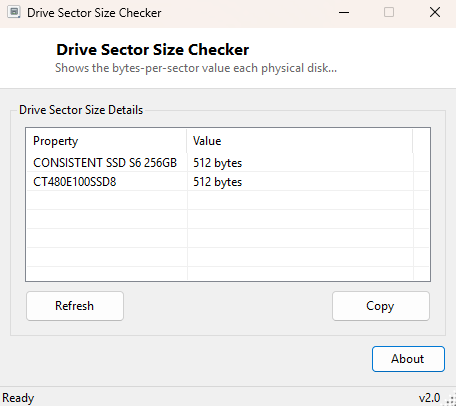Viewport: 456px width, 406px height.
Task: Click the Drive Sector Size Checker heading
Action: pyautogui.click(x=153, y=50)
